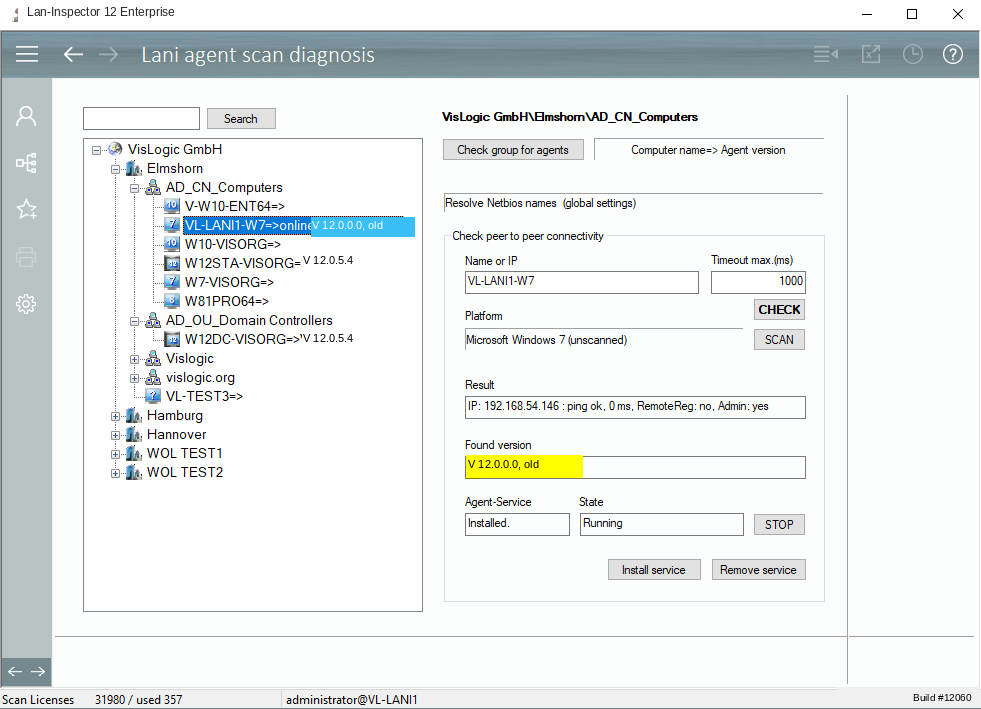
Task: Expand the WOL TEST2 node
Action: [115, 474]
